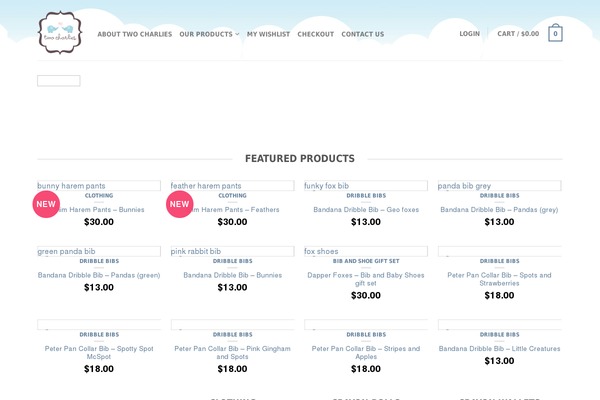Open image placeholder above Little Creatures bib
Viewport: 600px width, 400px height.
point(499,325)
